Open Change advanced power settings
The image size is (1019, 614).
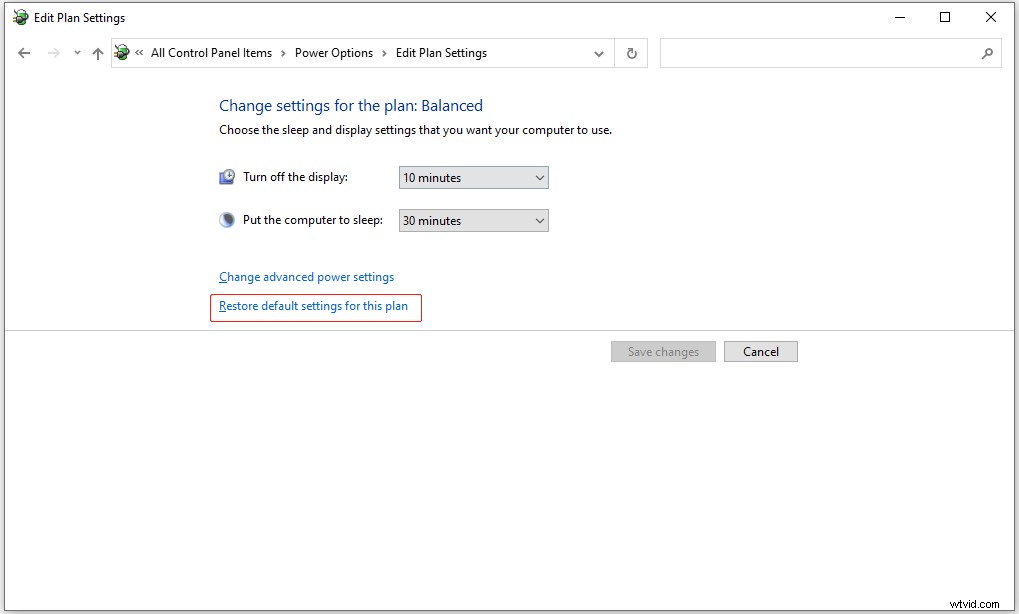pos(306,276)
